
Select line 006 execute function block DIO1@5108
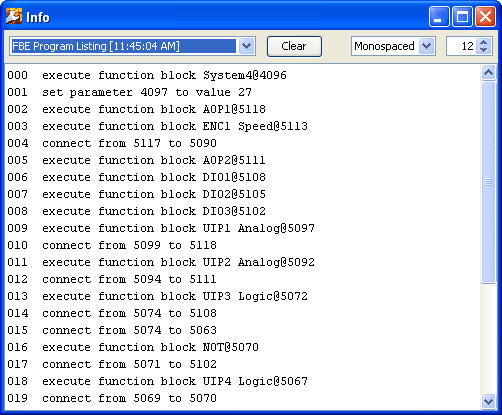pyautogui.click(x=136, y=177)
